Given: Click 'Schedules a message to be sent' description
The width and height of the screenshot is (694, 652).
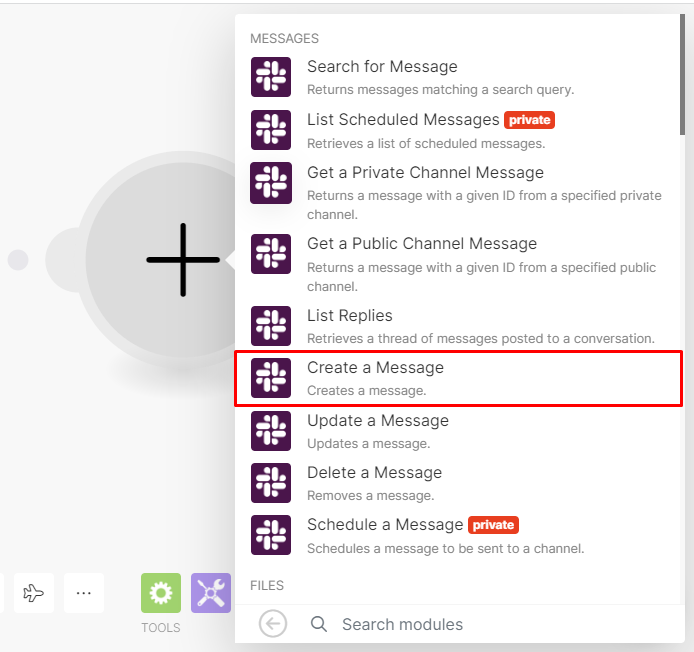Looking at the screenshot, I should pyautogui.click(x=446, y=549).
